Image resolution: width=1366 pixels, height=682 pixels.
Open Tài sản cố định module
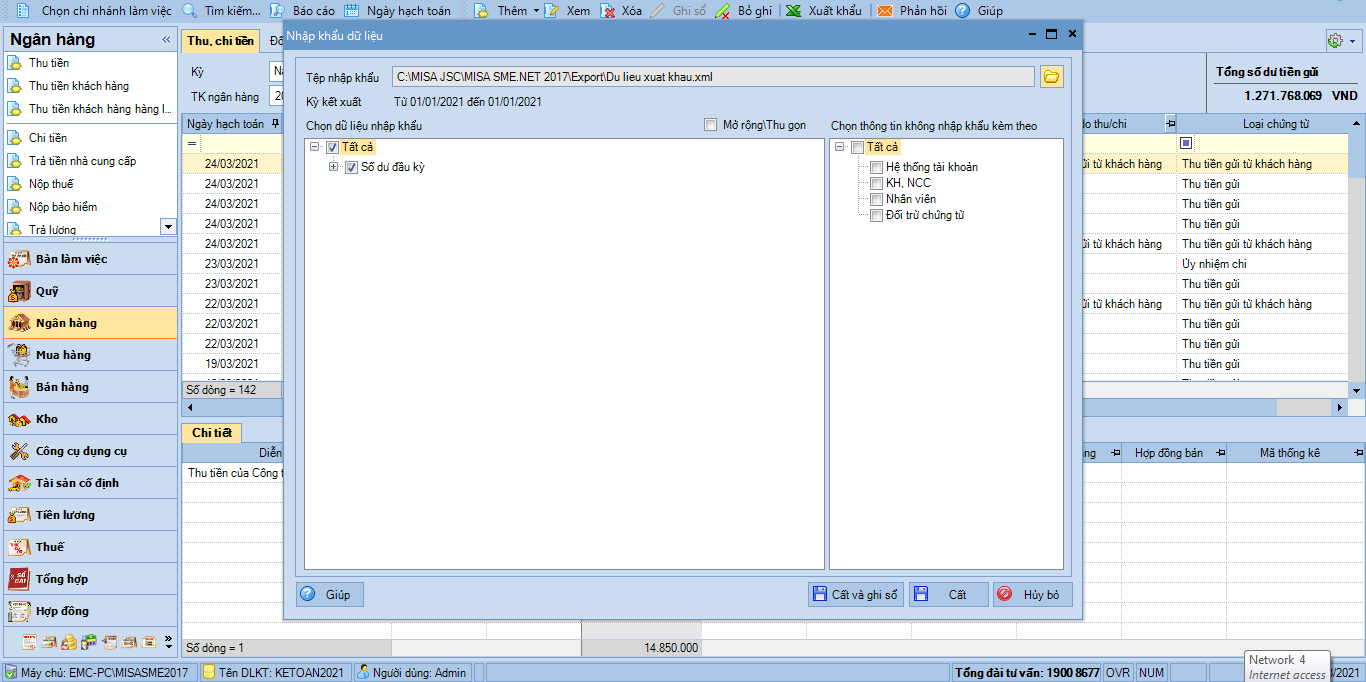click(90, 483)
